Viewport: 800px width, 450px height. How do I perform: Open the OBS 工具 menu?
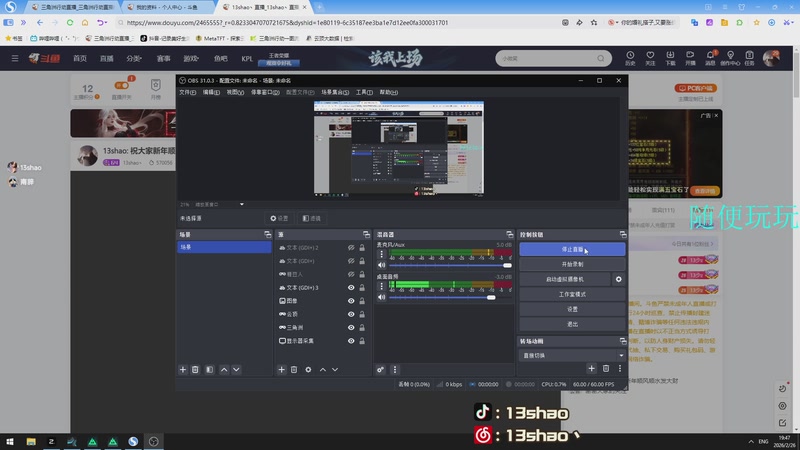364,92
